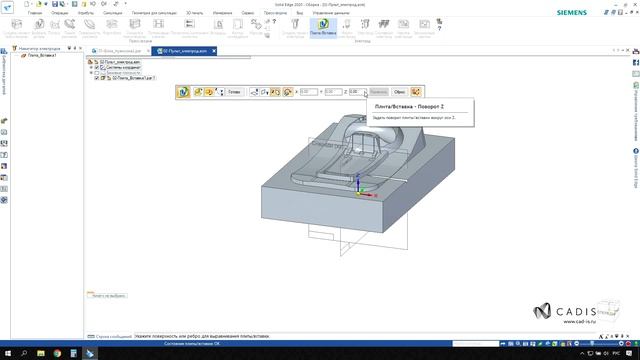
Task: Expand Системы координат node in tree
Action: coord(91,67)
